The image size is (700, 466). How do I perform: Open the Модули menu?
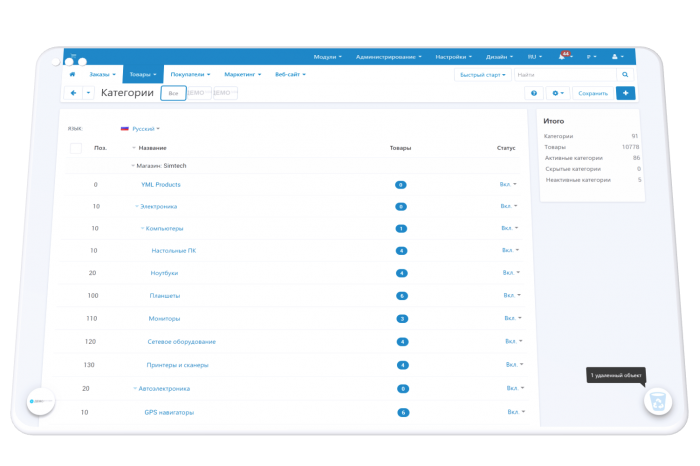tap(328, 57)
